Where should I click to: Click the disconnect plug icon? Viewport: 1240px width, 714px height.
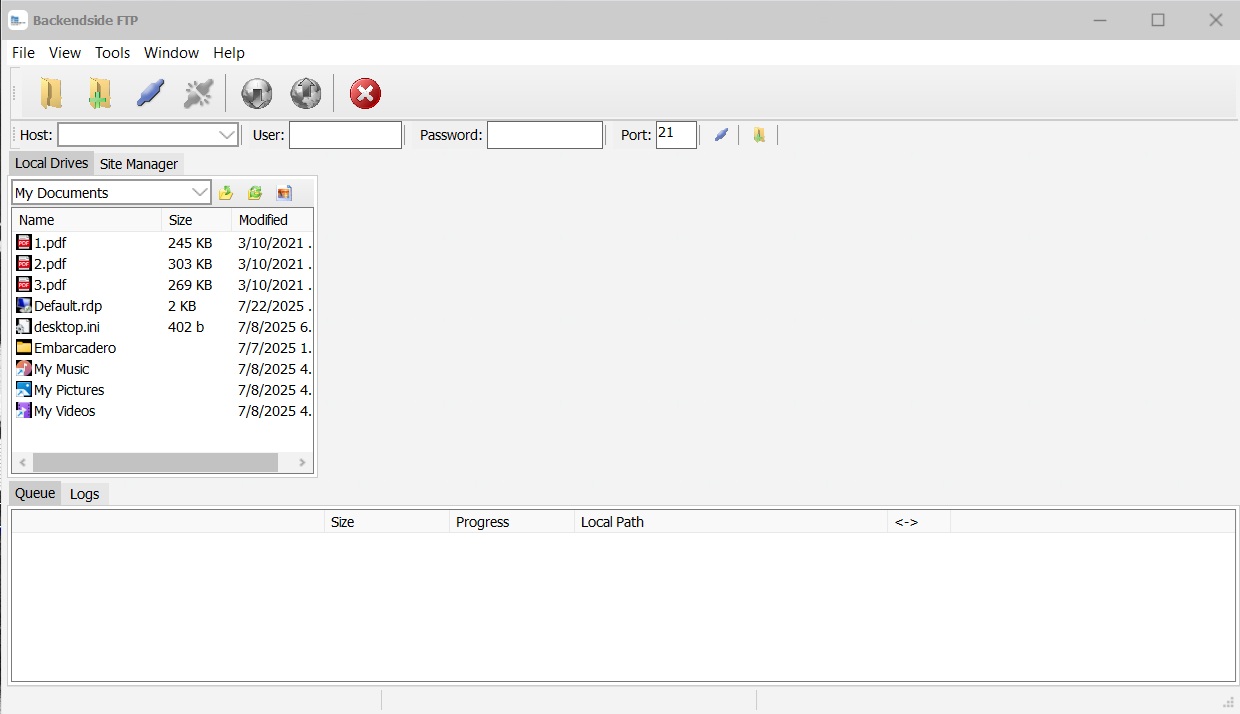(x=198, y=92)
